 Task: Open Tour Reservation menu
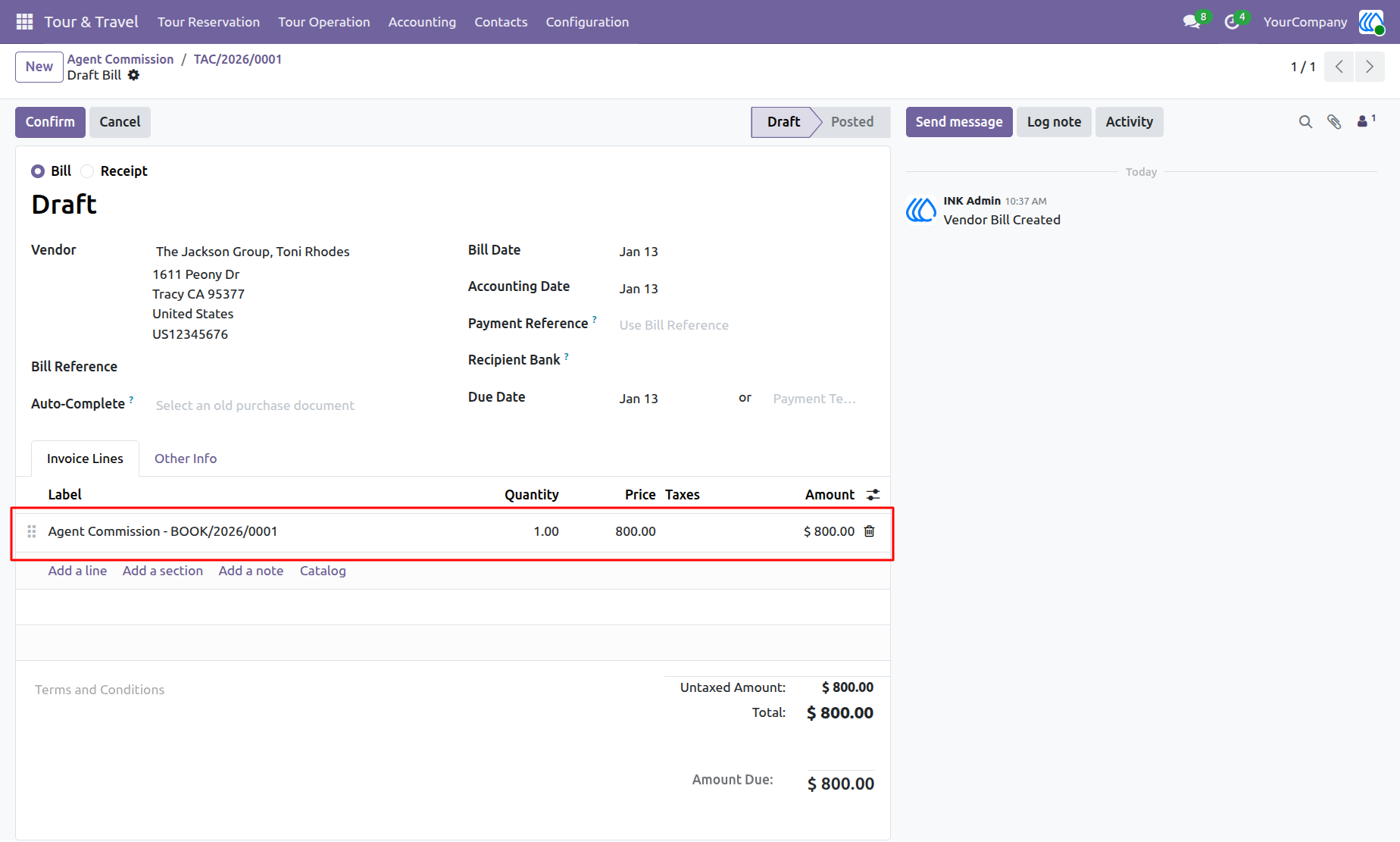tap(208, 22)
